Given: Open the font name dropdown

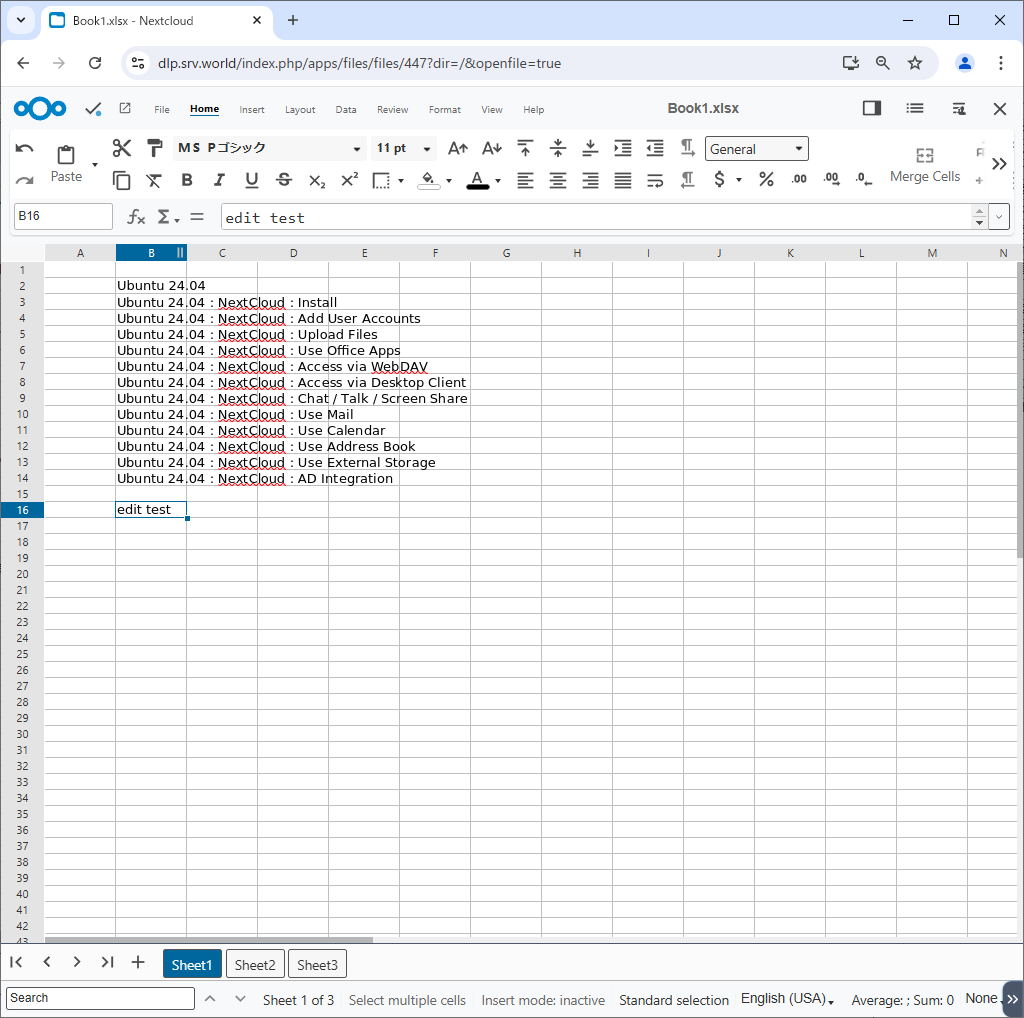Looking at the screenshot, I should (x=357, y=149).
